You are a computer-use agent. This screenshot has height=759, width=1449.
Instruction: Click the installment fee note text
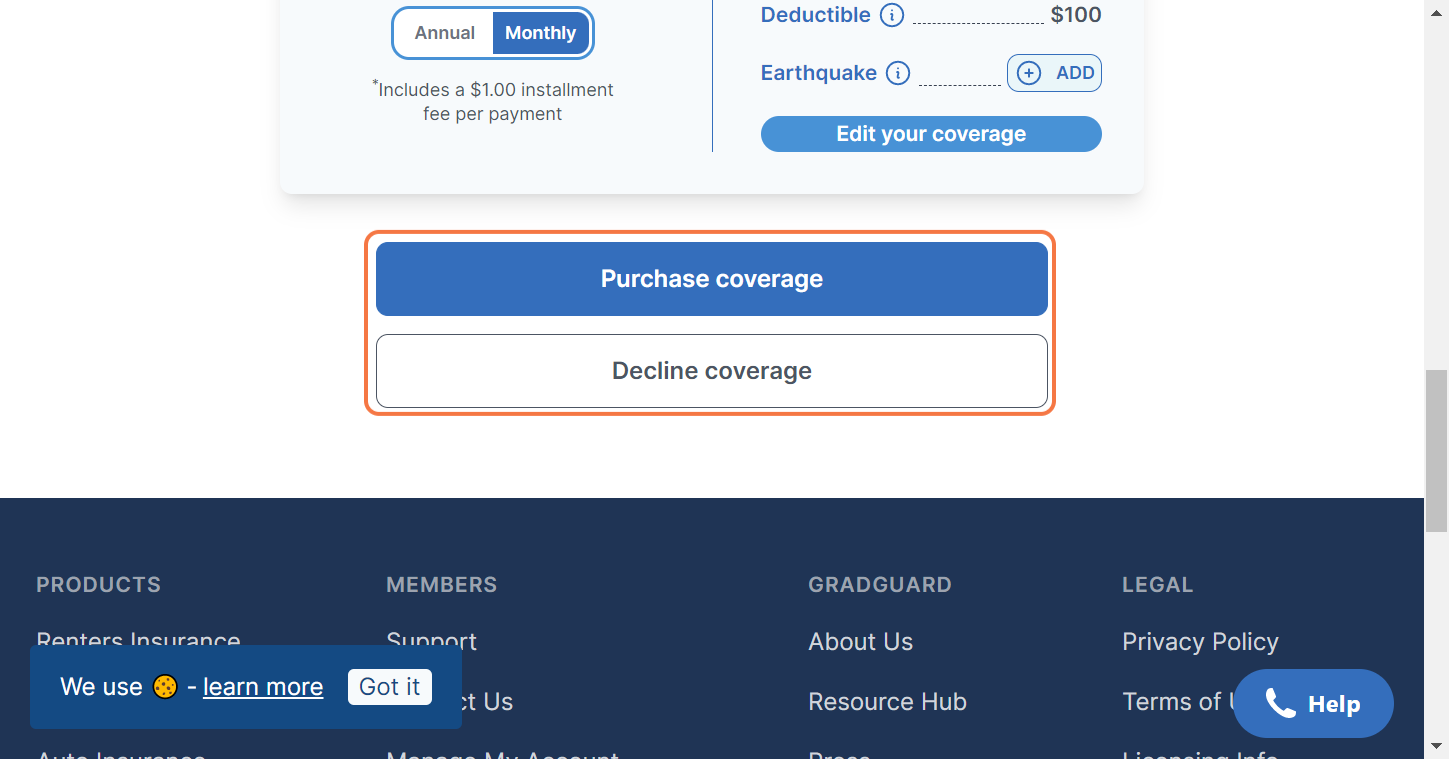(493, 101)
